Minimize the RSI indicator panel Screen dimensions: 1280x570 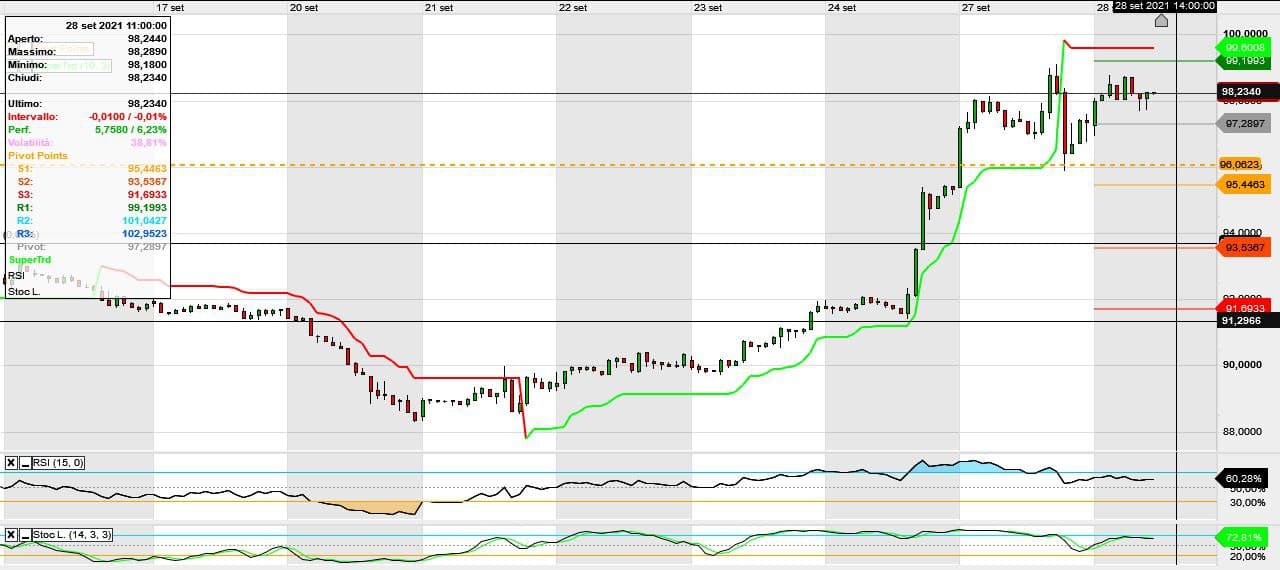(25, 462)
